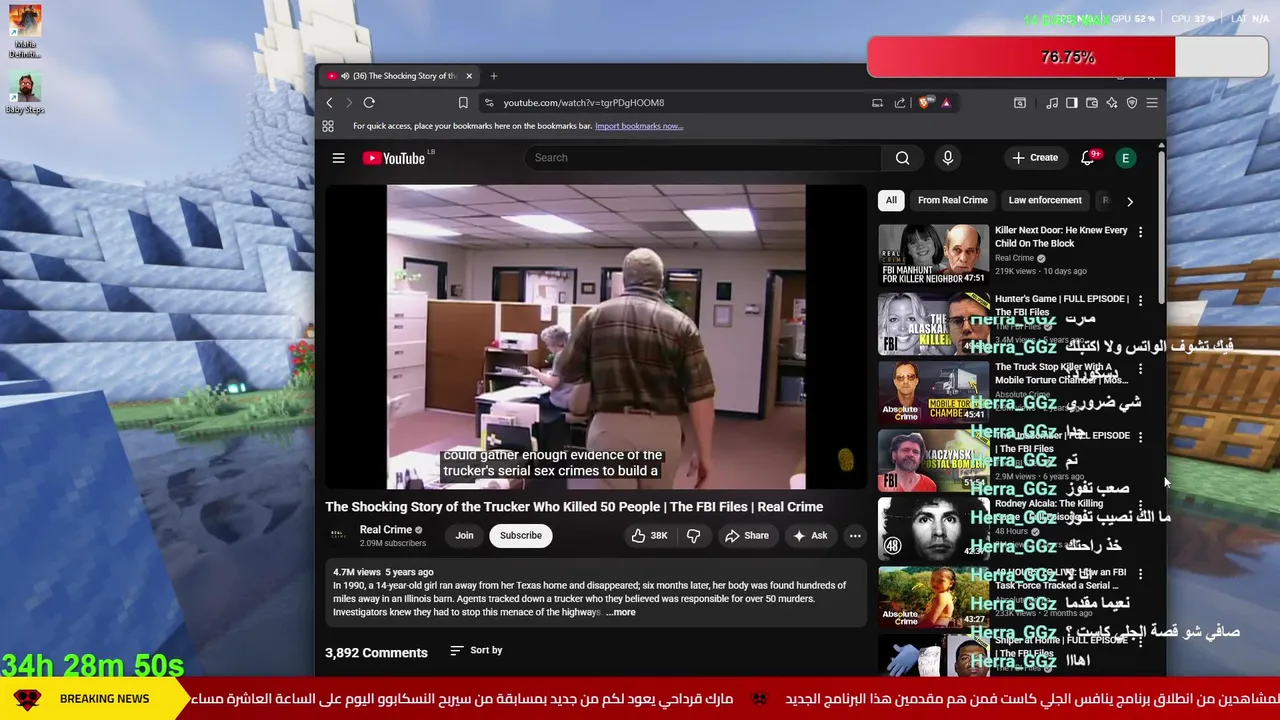Open Unabomber video options three-dot menu
1280x720 pixels.
coord(1140,437)
